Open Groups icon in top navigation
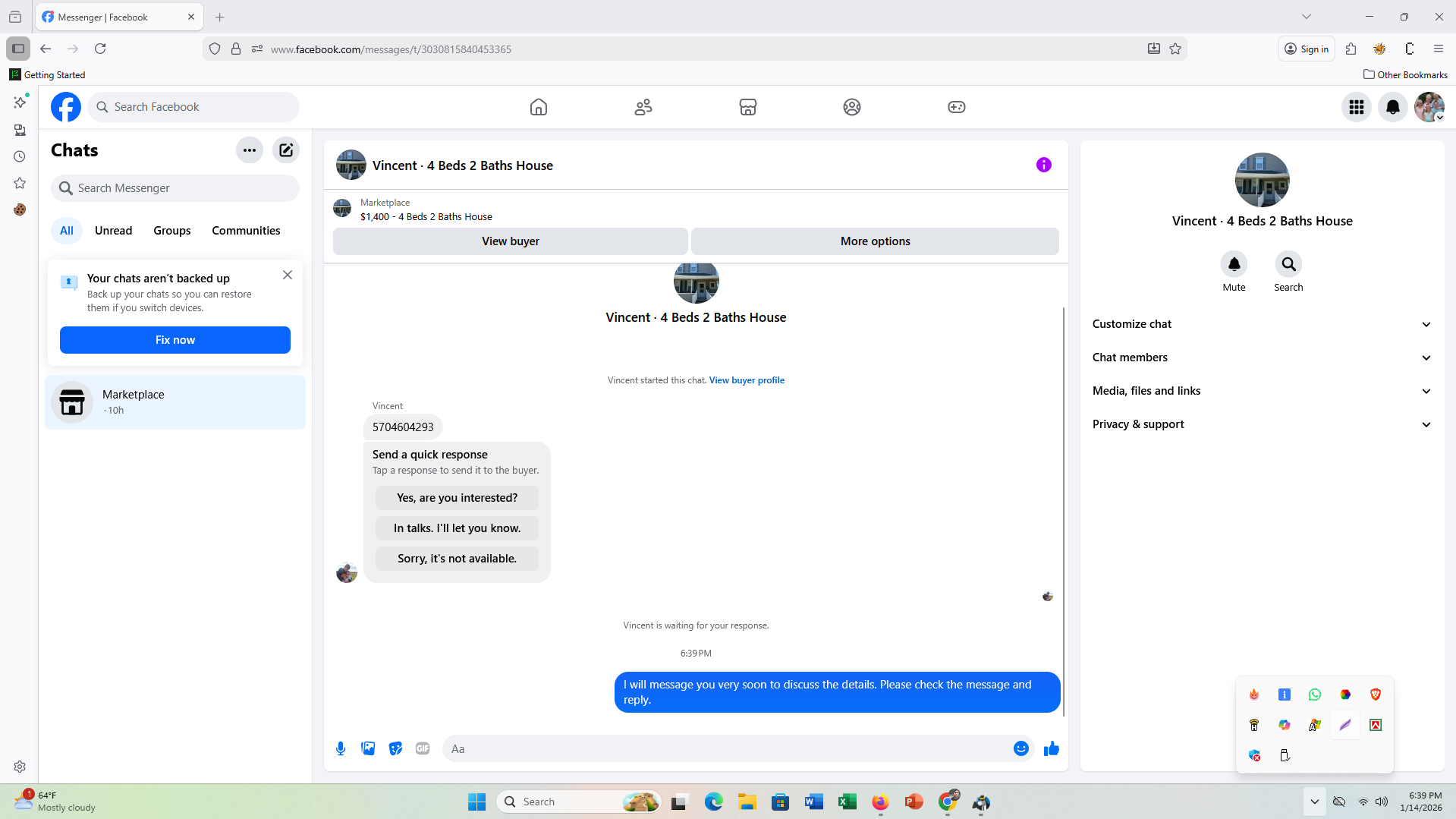This screenshot has width=1456, height=819. click(x=852, y=107)
